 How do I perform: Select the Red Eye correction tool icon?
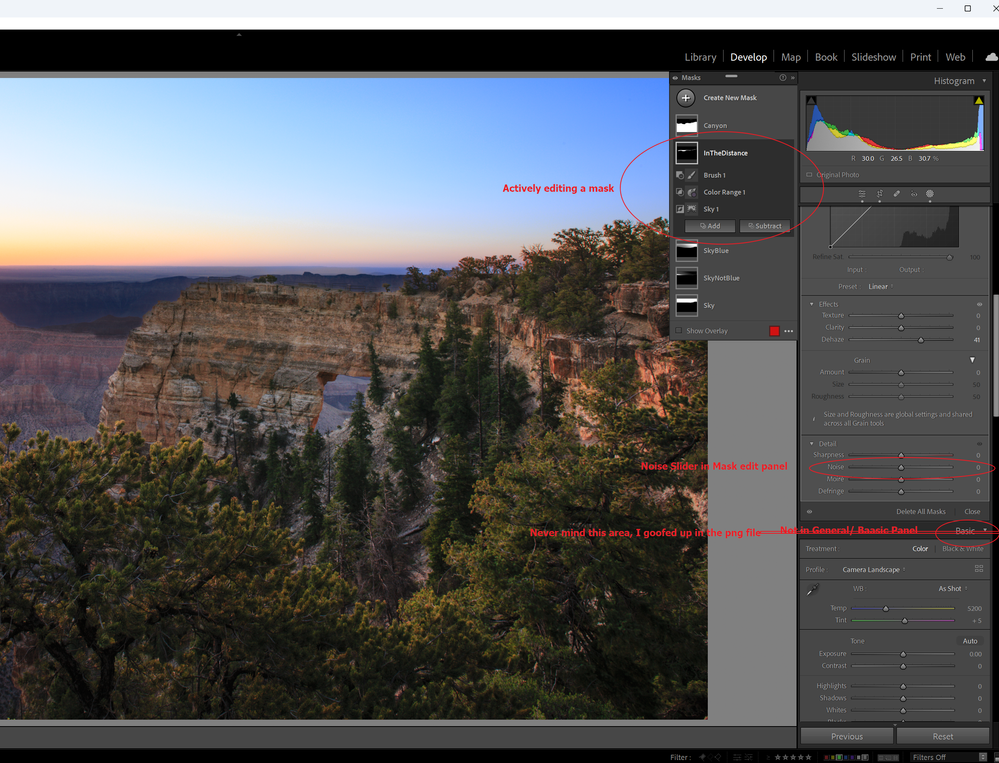pyautogui.click(x=914, y=194)
